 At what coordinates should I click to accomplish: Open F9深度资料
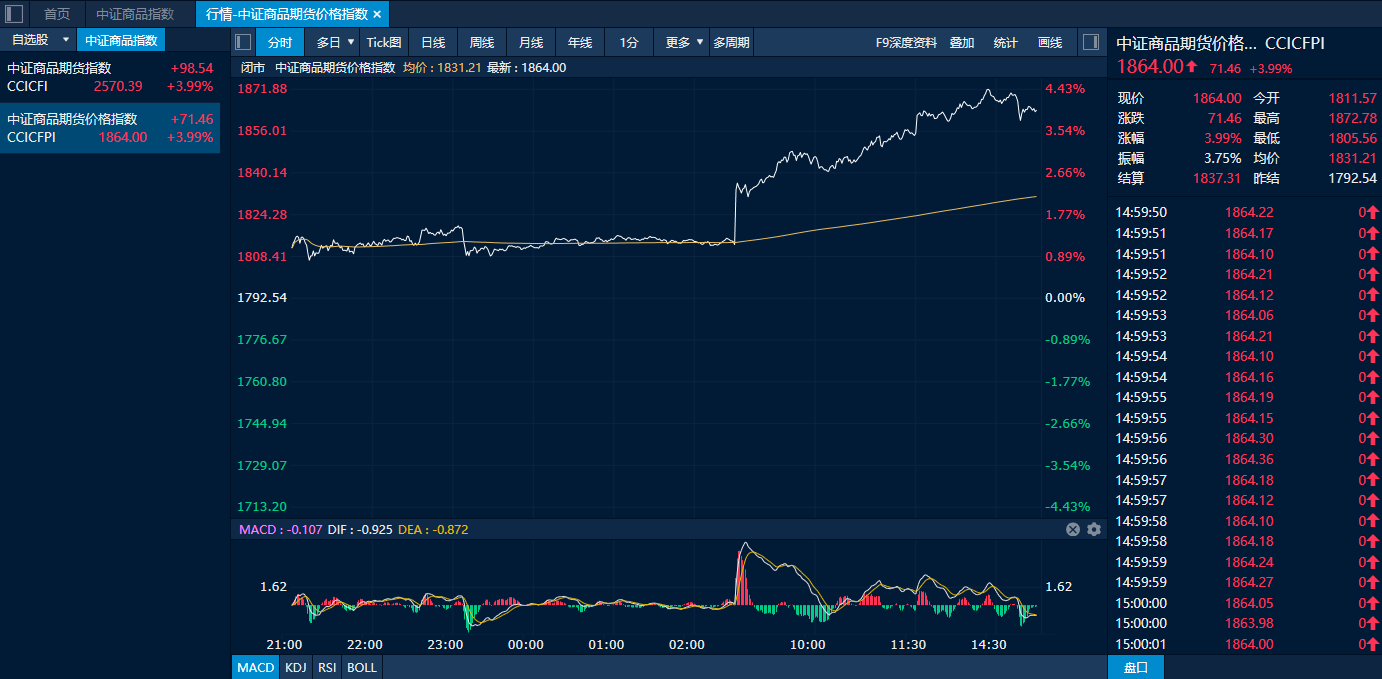(x=906, y=42)
